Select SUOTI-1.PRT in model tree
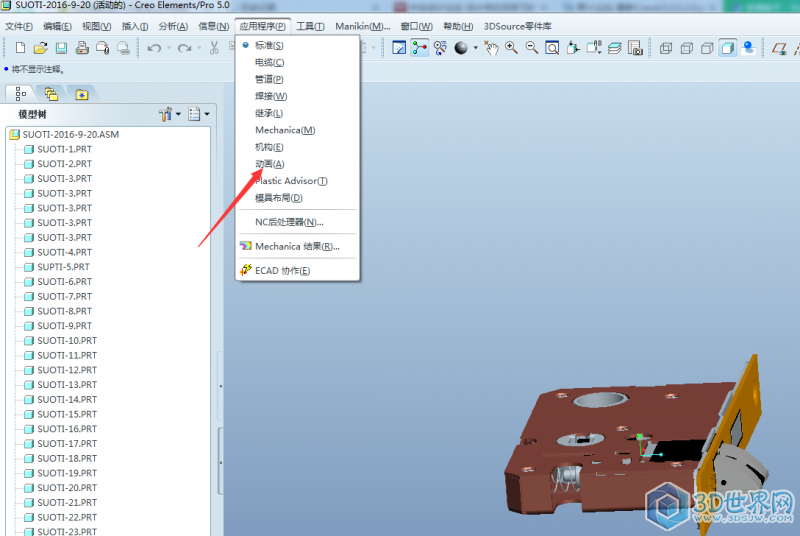The image size is (800, 536). 59,149
